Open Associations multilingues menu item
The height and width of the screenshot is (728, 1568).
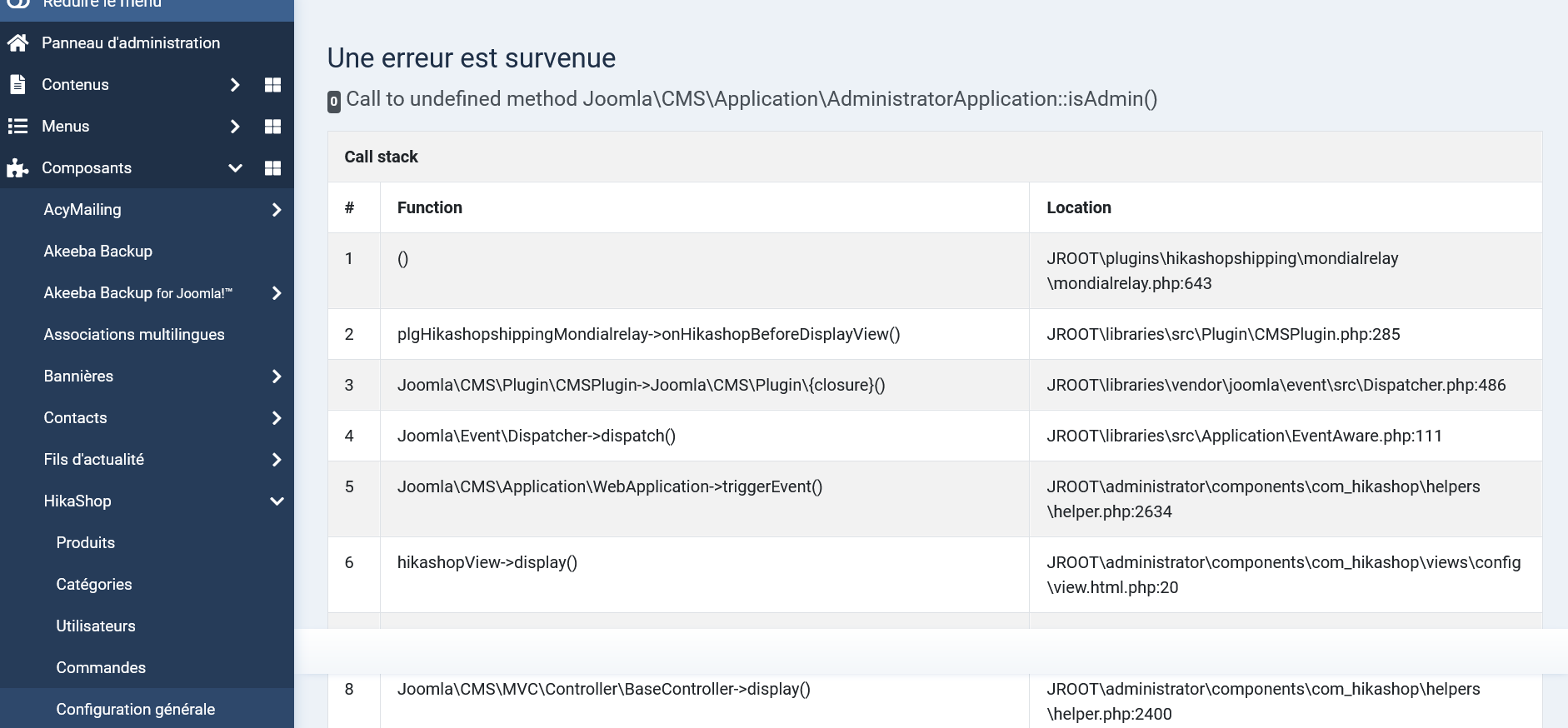point(134,334)
